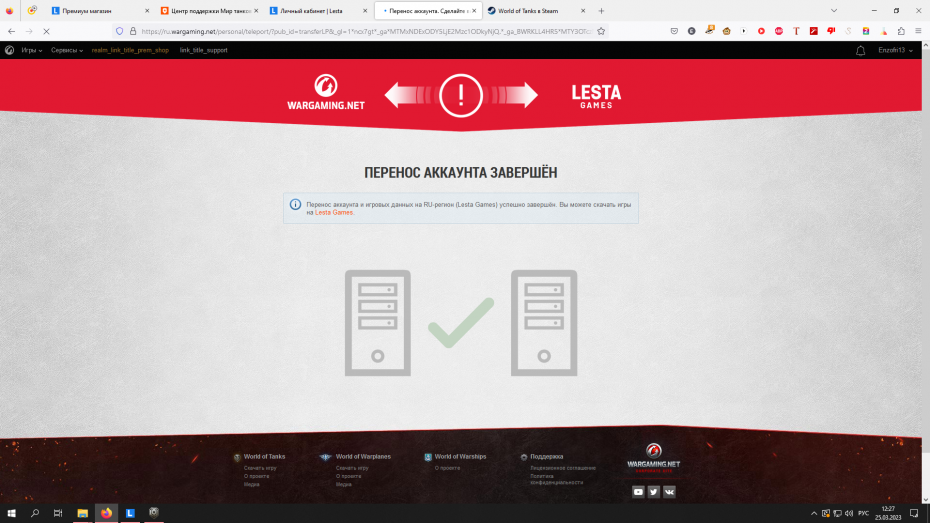
Task: Close the Перенос аккаунта tab
Action: click(474, 11)
